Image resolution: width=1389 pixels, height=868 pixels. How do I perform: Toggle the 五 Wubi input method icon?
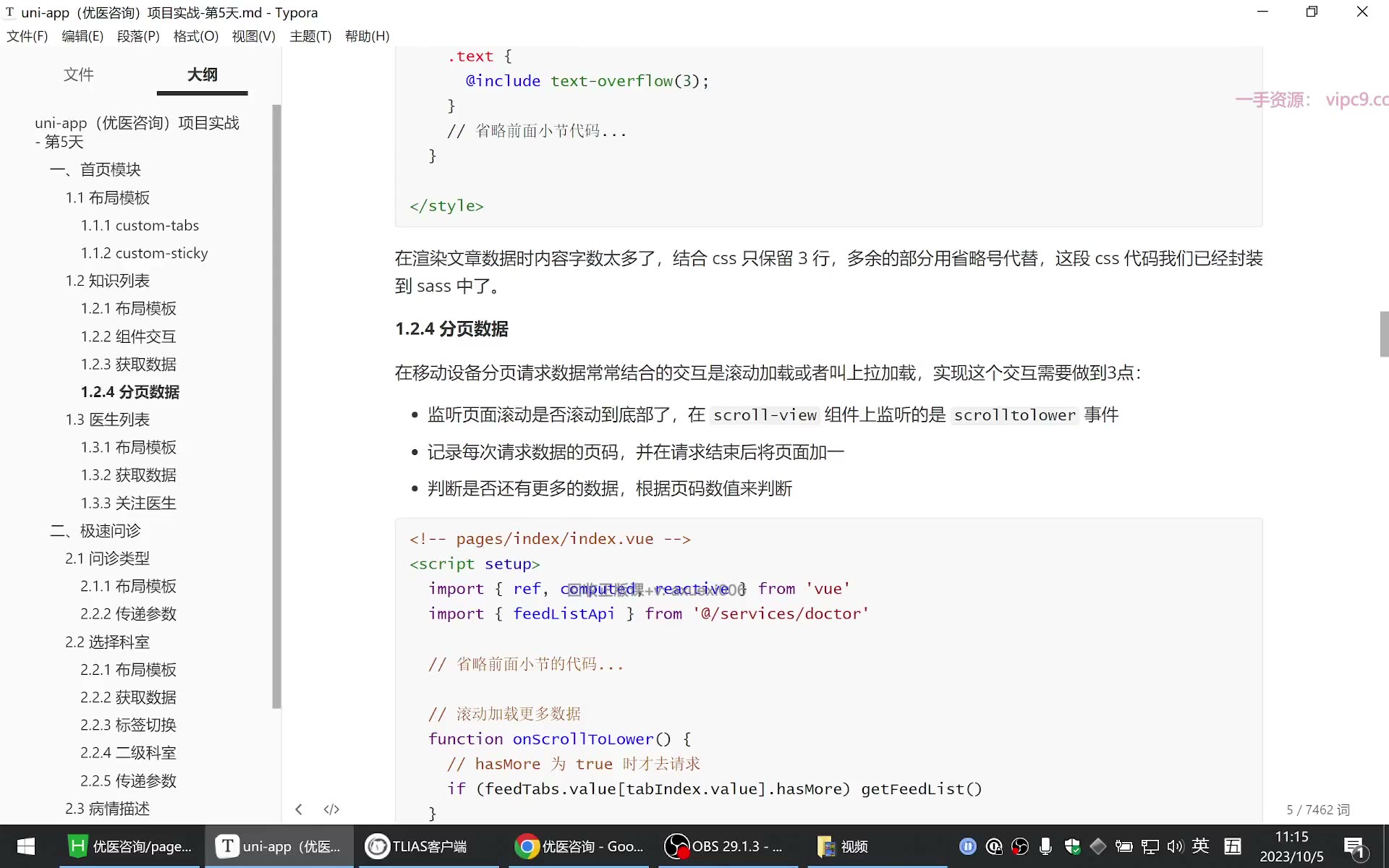pyautogui.click(x=1233, y=846)
